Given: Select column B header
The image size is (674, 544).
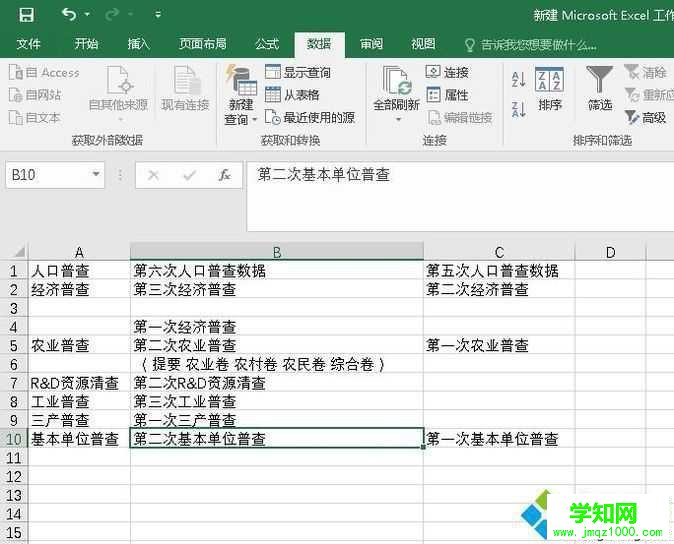Looking at the screenshot, I should click(x=277, y=252).
